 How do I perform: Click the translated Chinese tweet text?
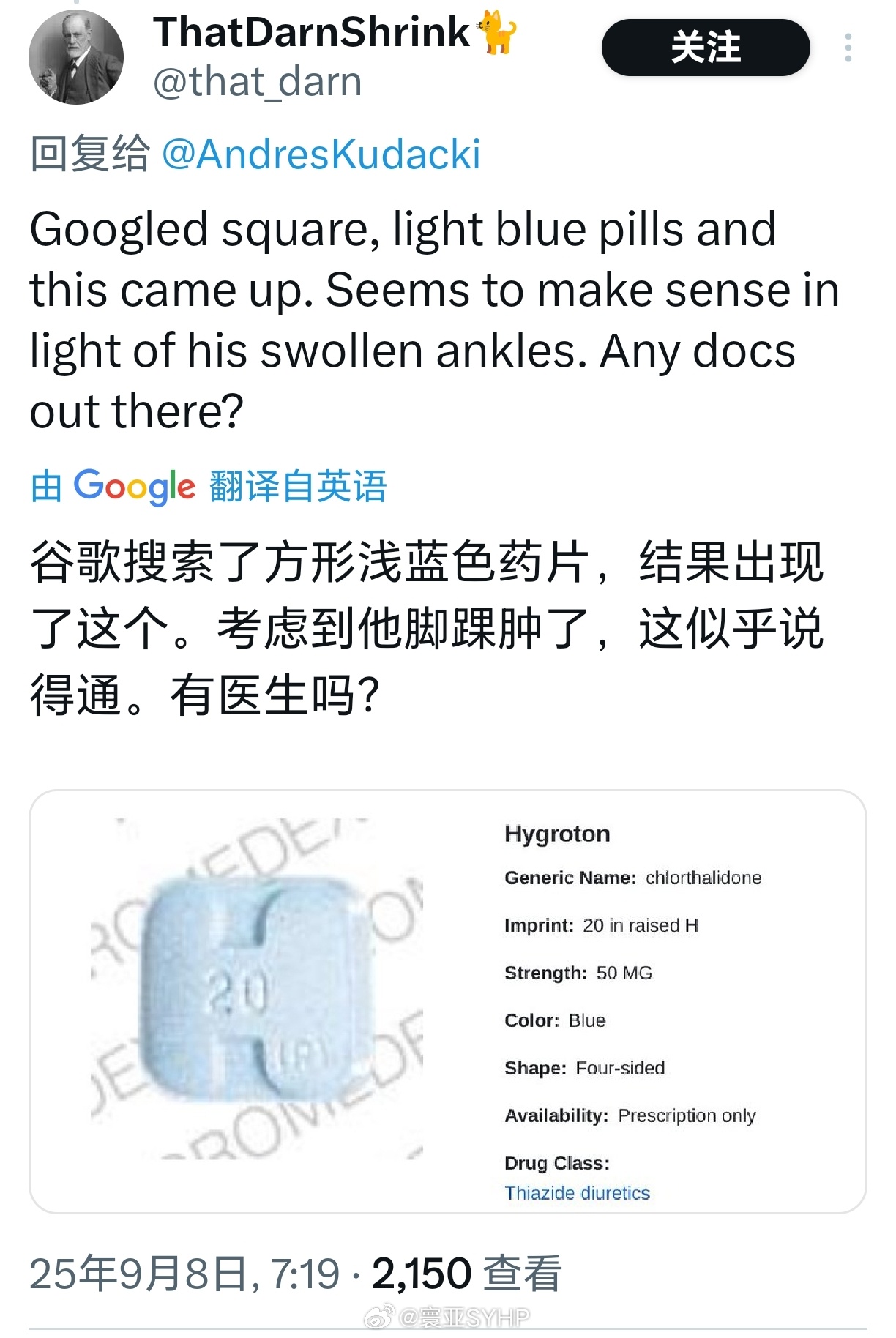(428, 629)
